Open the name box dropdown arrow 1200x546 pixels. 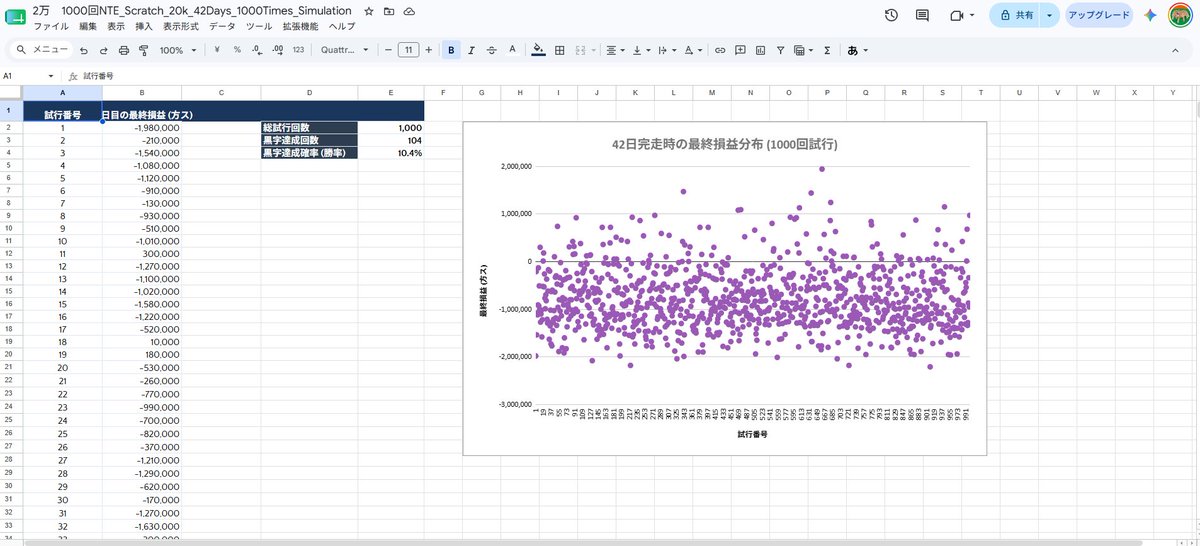tap(51, 76)
